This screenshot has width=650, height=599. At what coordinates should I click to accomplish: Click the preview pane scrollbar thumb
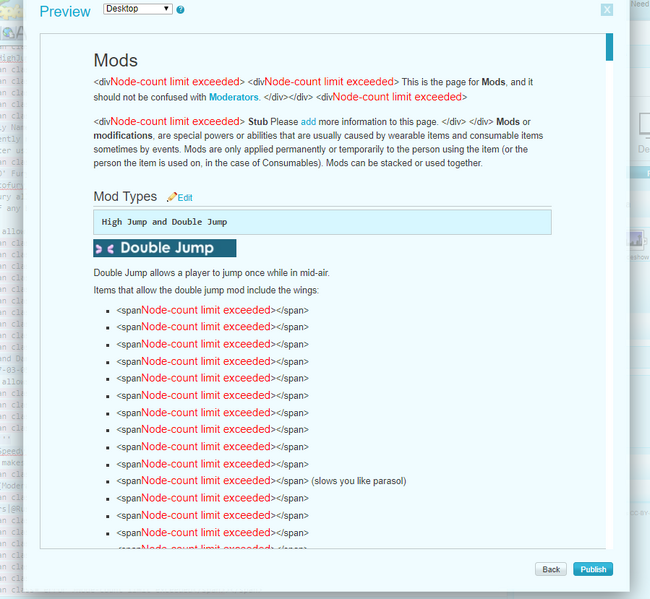609,47
